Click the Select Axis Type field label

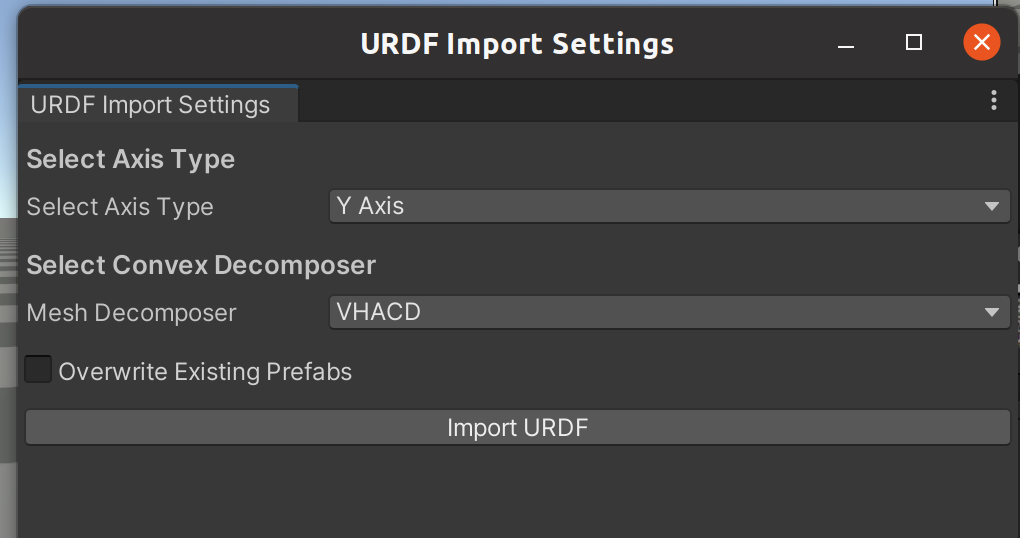click(x=120, y=207)
